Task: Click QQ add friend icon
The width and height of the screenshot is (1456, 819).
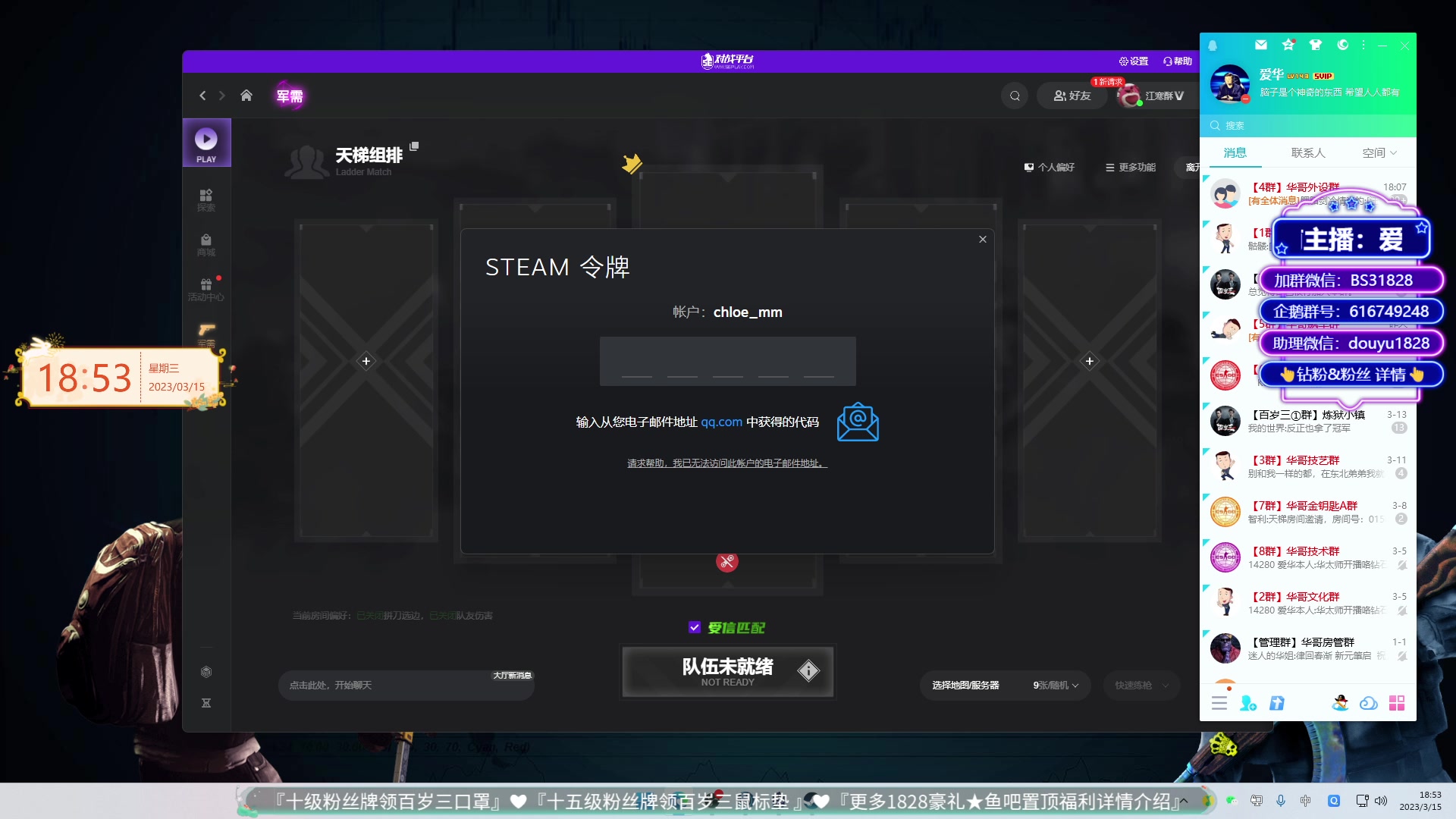Action: pos(1247,703)
